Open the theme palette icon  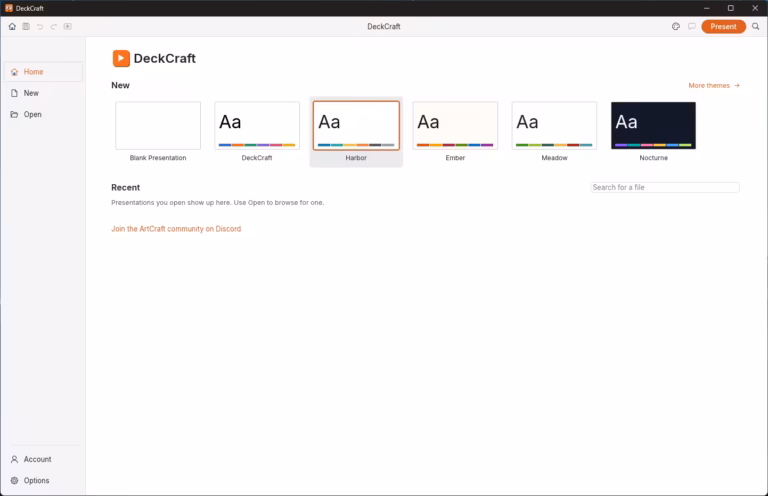[676, 26]
